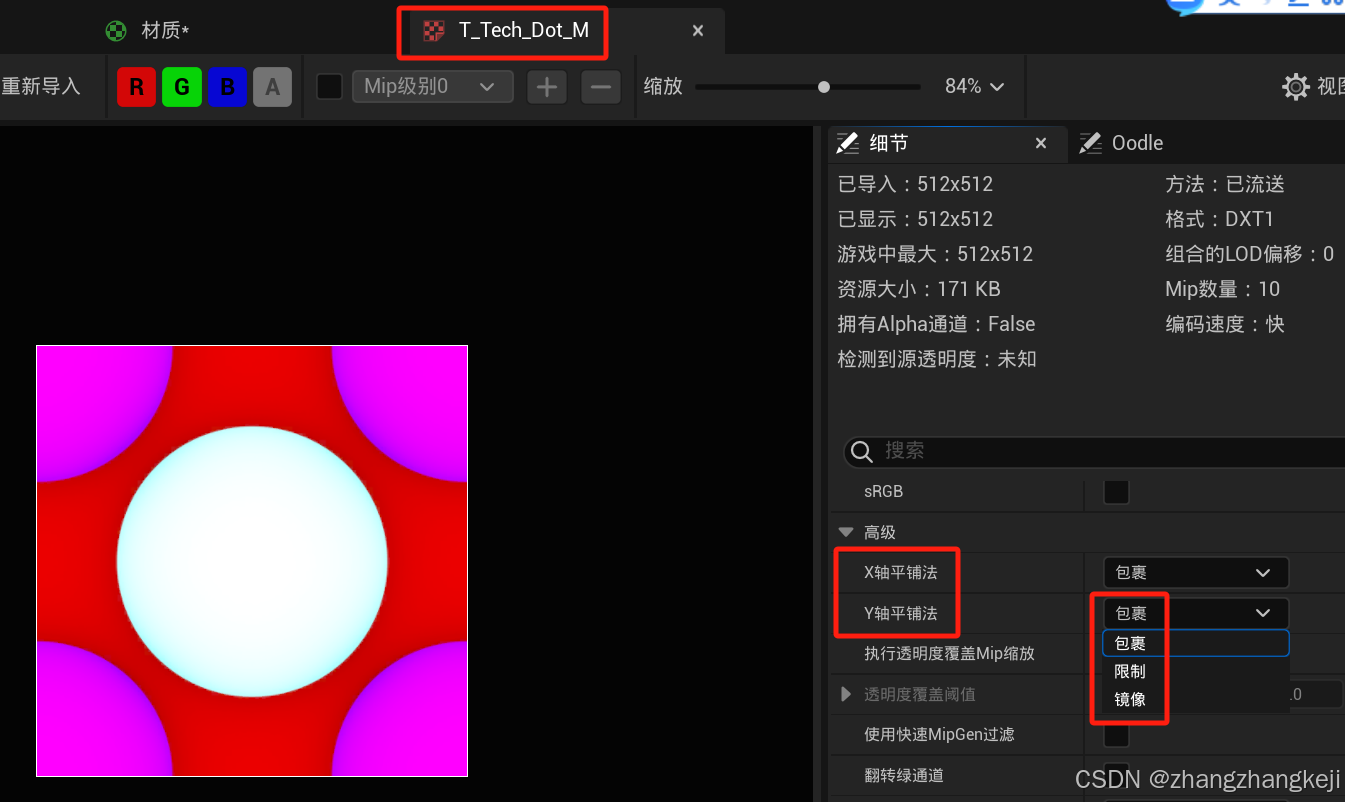Select the blue channel B icon
The image size is (1345, 802).
point(227,87)
